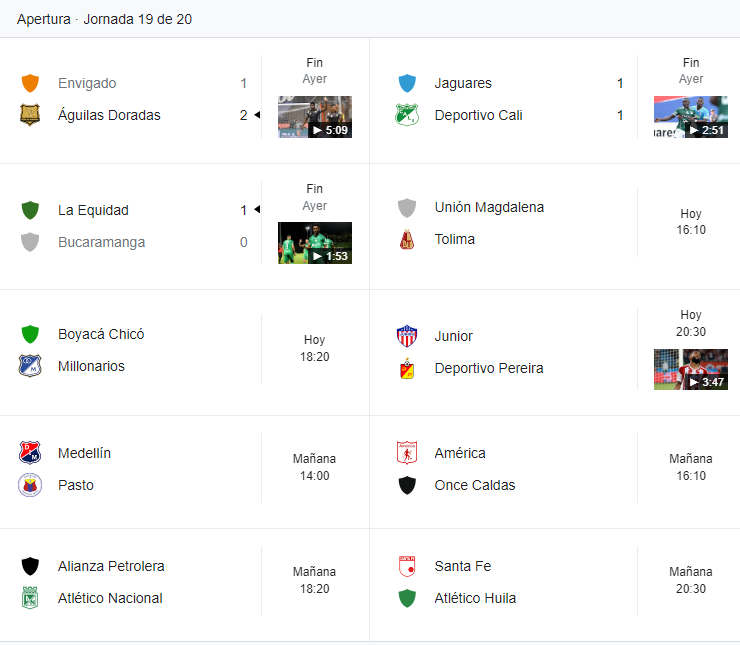Click the Millonarios team crest
Screen dimensions: 740x645
coord(30,366)
